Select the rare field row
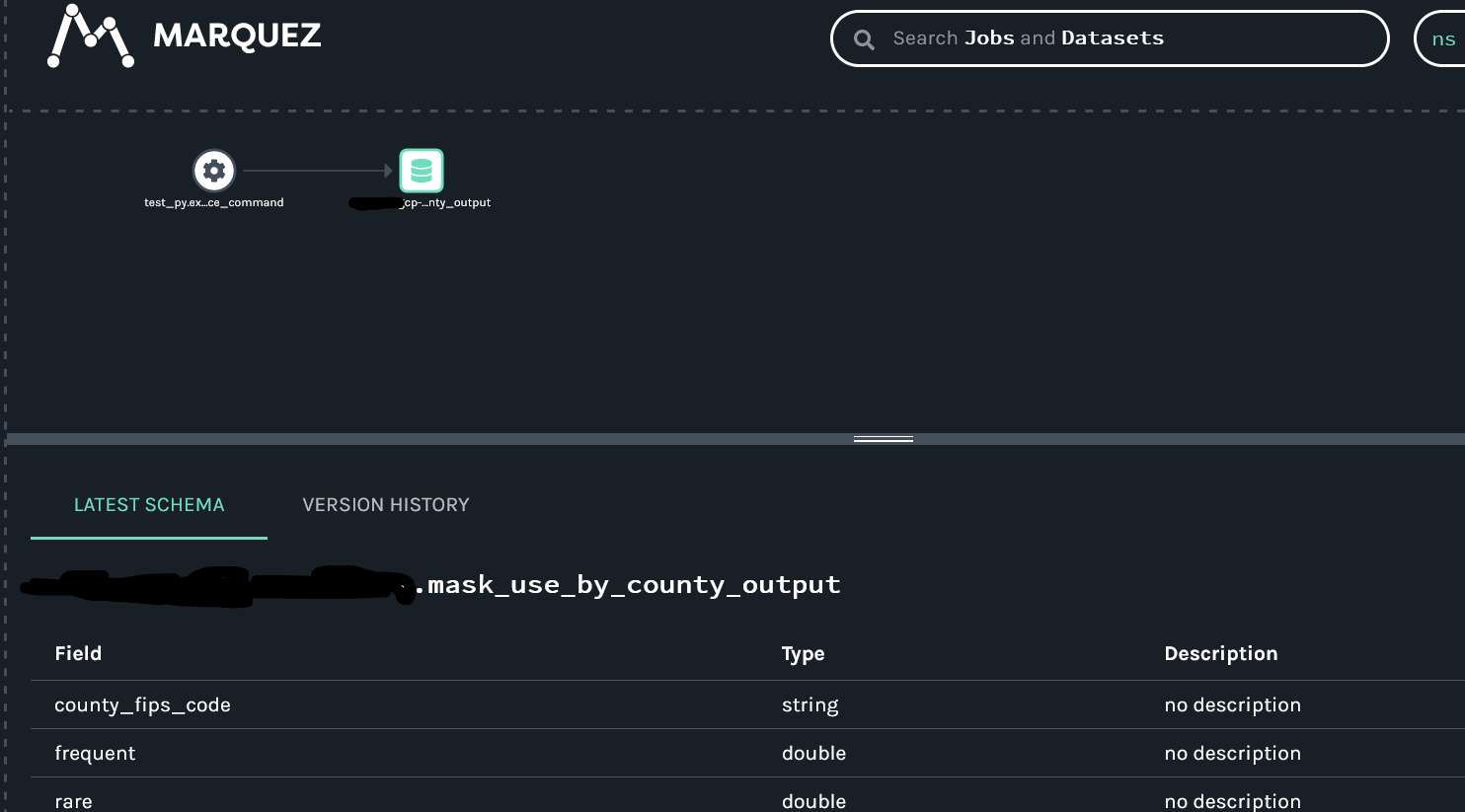This screenshot has height=812, width=1465. click(x=73, y=800)
